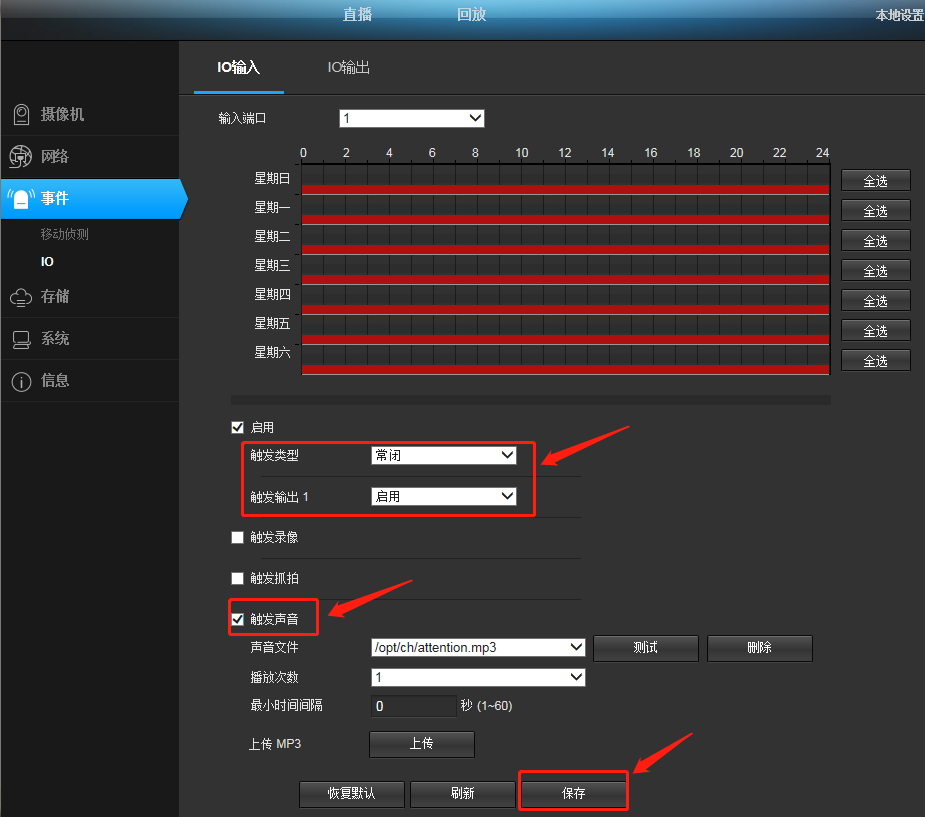Enable the 触发录像 checkbox

pyautogui.click(x=238, y=538)
